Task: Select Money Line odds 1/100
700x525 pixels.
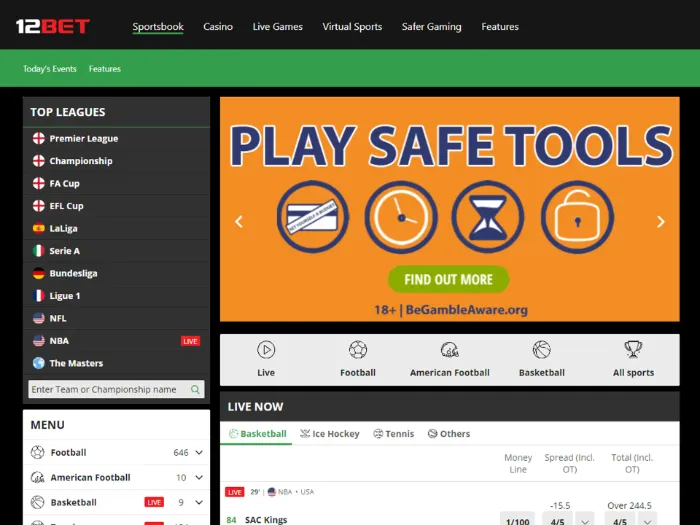Action: pos(517,521)
